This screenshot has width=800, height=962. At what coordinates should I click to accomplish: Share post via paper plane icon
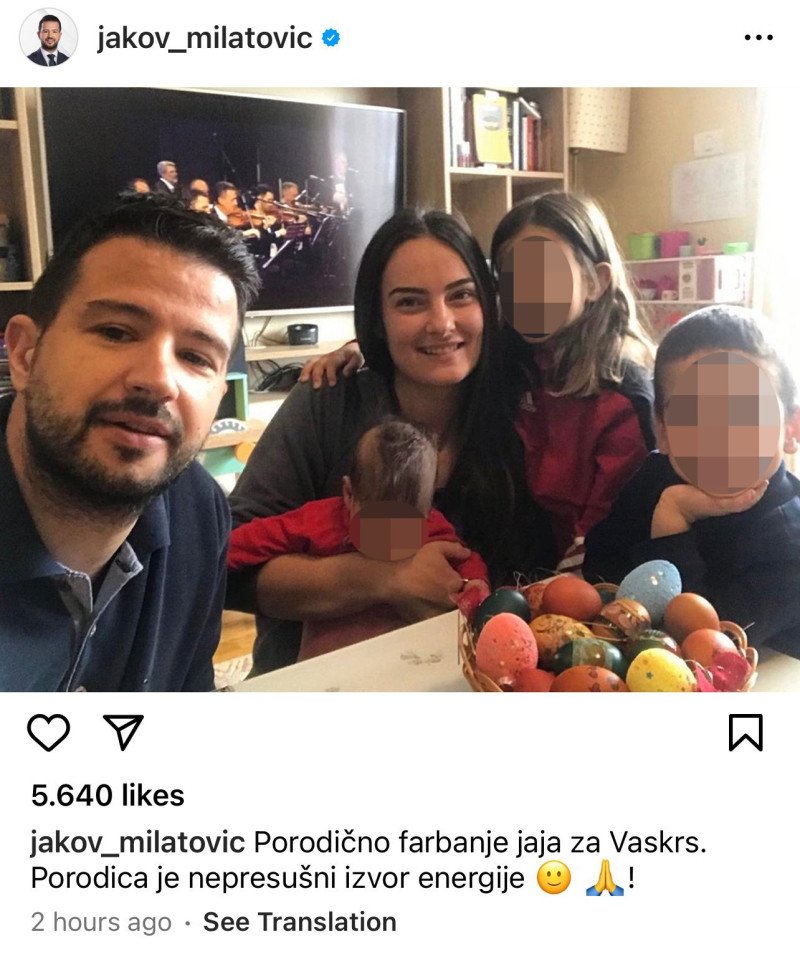(123, 732)
